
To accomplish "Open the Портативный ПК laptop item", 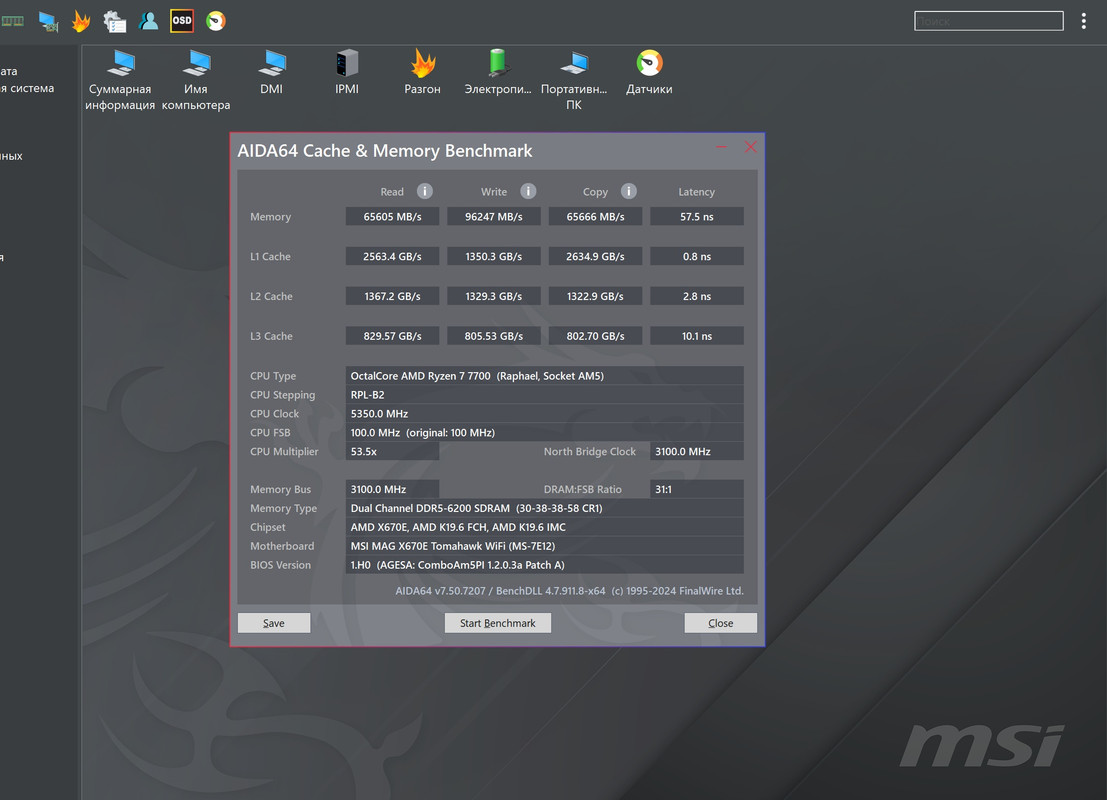I will (x=574, y=80).
